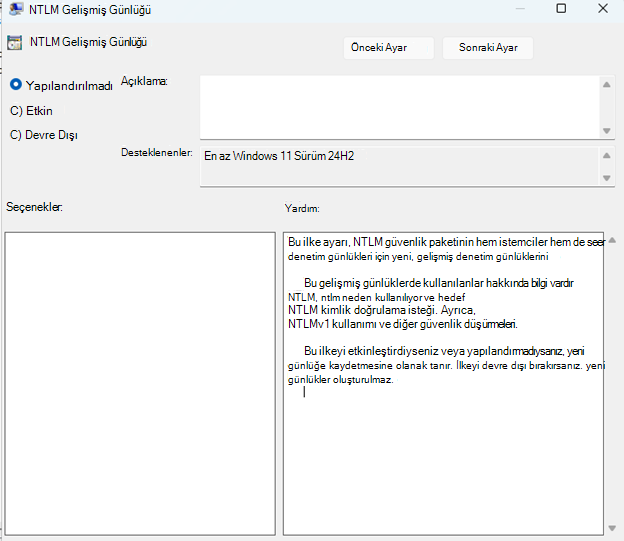The height and width of the screenshot is (541, 624).
Task: Click 'NTLM kimlik doğrulama isteği' line
Action: (382, 310)
